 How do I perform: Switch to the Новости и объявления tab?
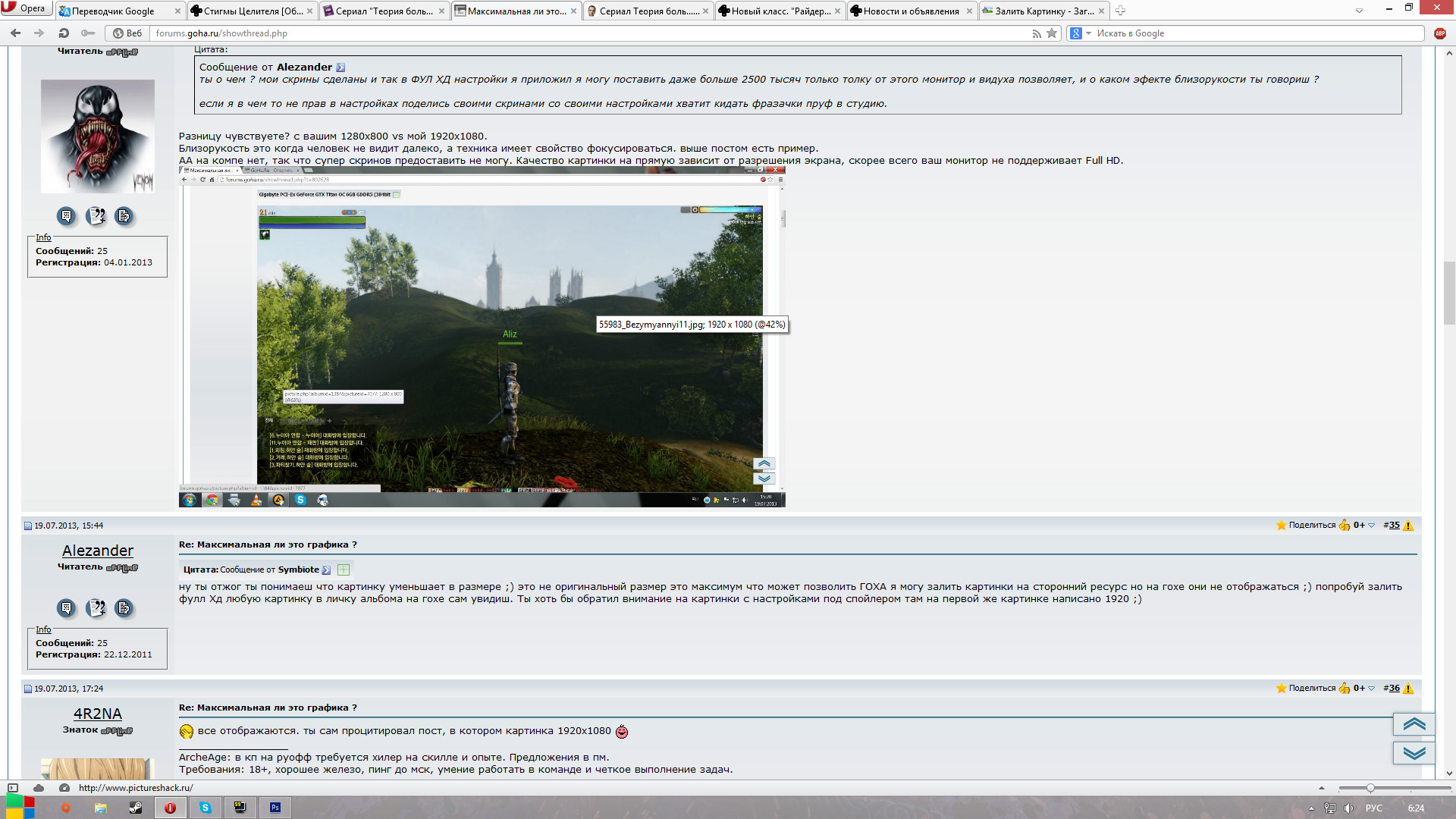tap(910, 11)
